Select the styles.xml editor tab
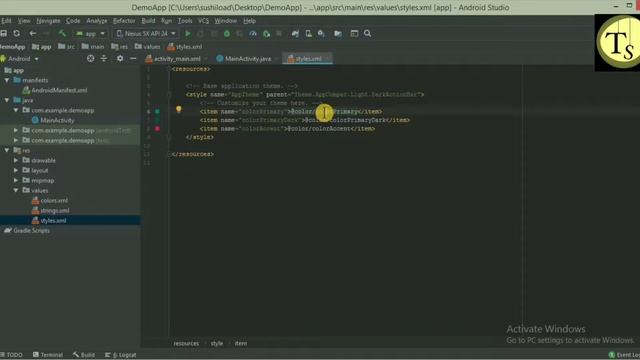 [308, 59]
